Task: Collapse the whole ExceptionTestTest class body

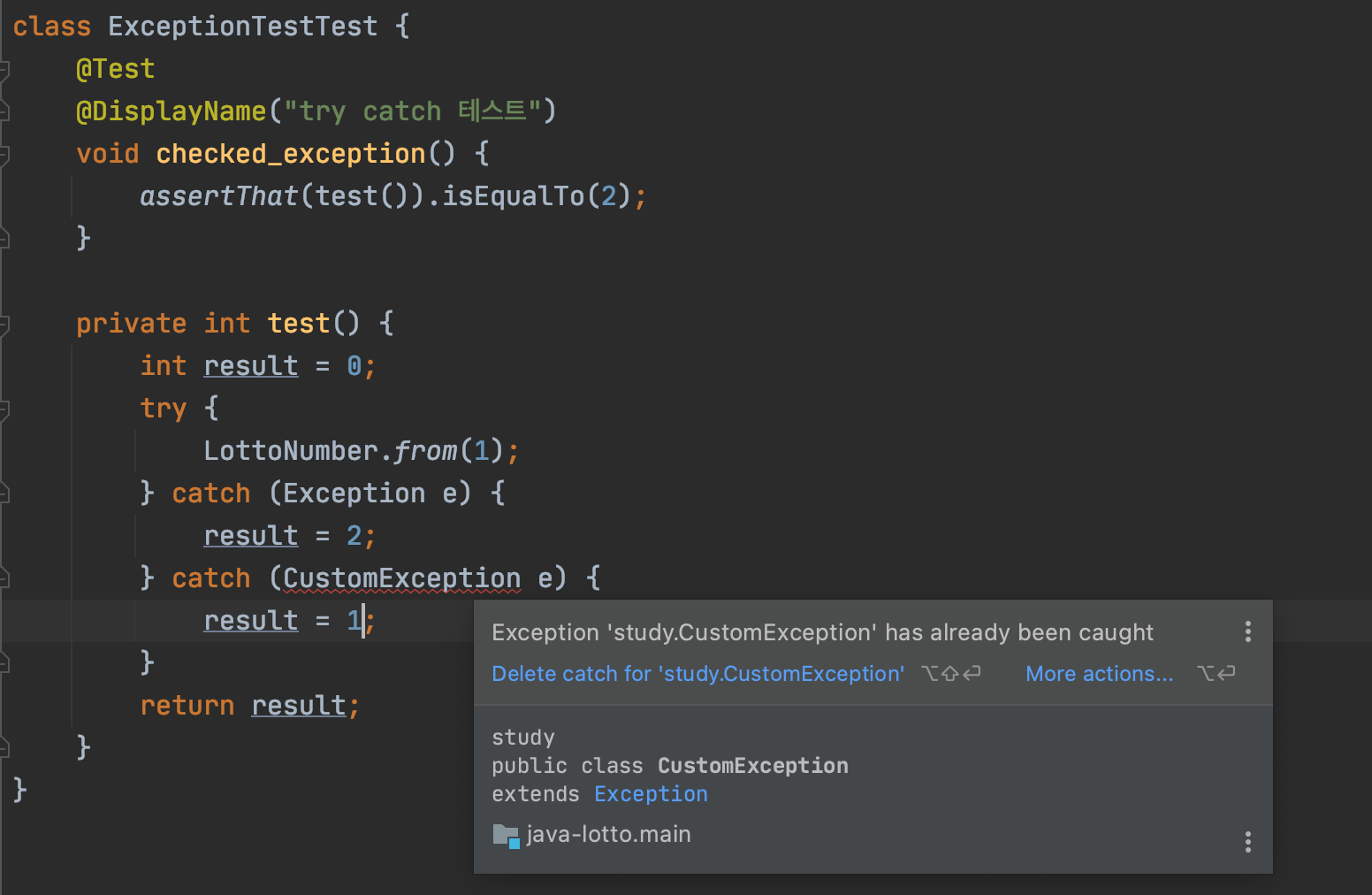Action: click(x=4, y=26)
